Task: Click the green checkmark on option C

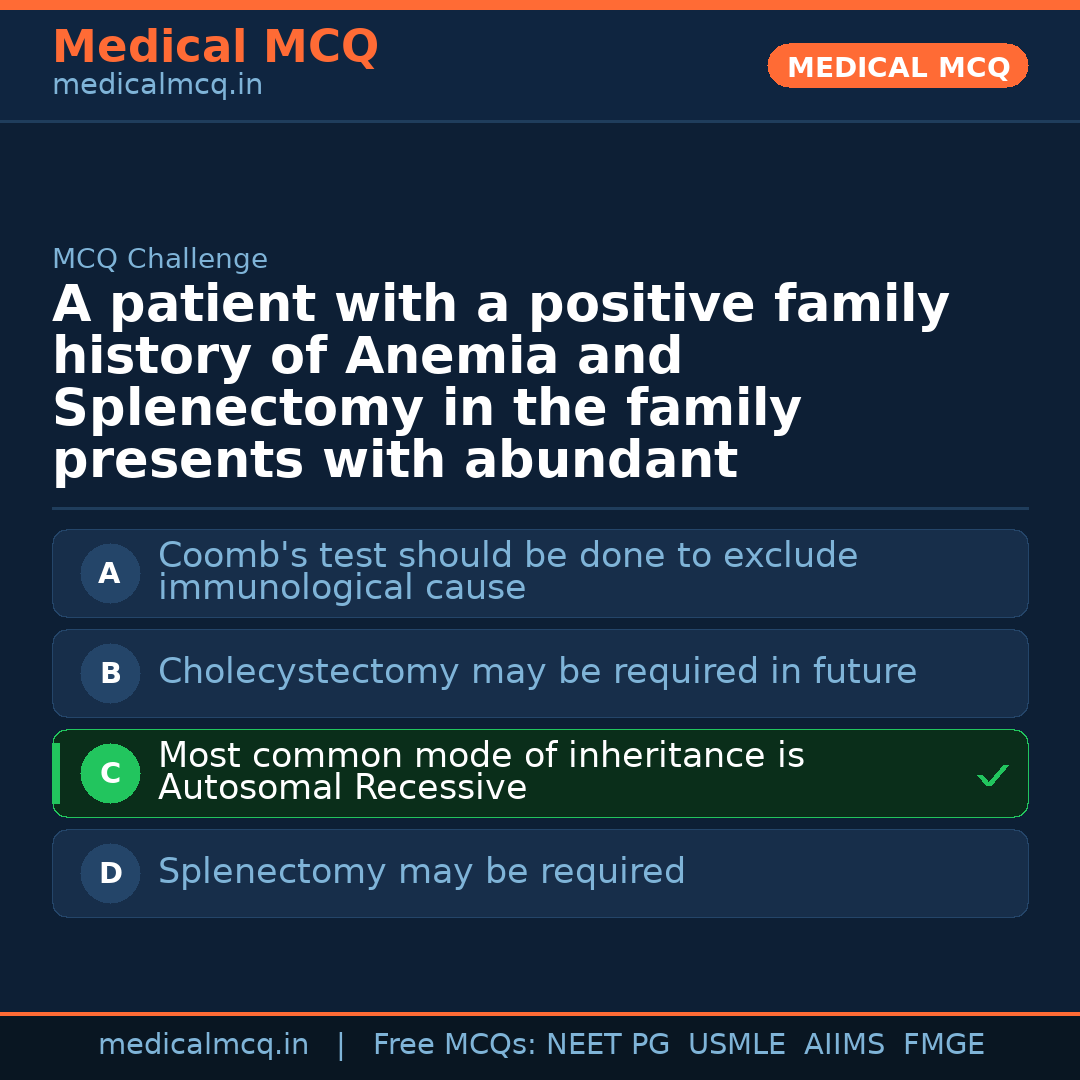Action: 992,775
